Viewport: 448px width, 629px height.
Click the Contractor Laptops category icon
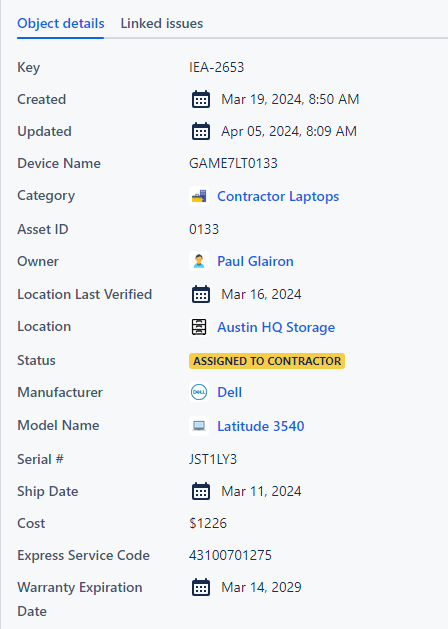coord(199,196)
